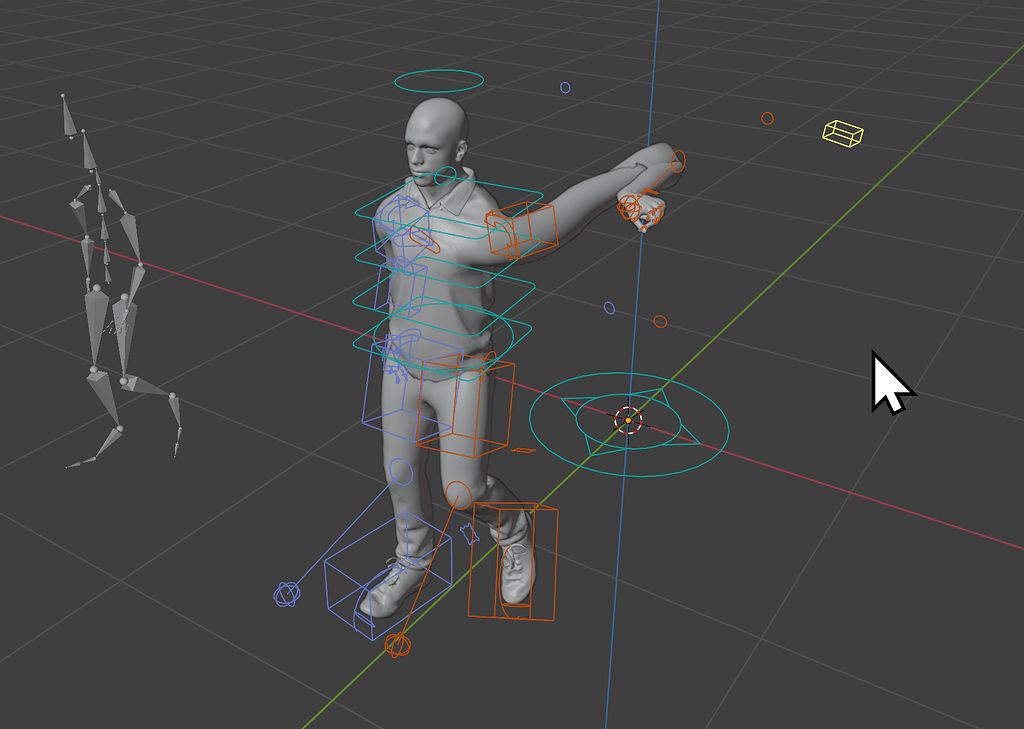Select the small purple circle near the halo
Viewport: 1024px width, 729px height.
click(566, 88)
